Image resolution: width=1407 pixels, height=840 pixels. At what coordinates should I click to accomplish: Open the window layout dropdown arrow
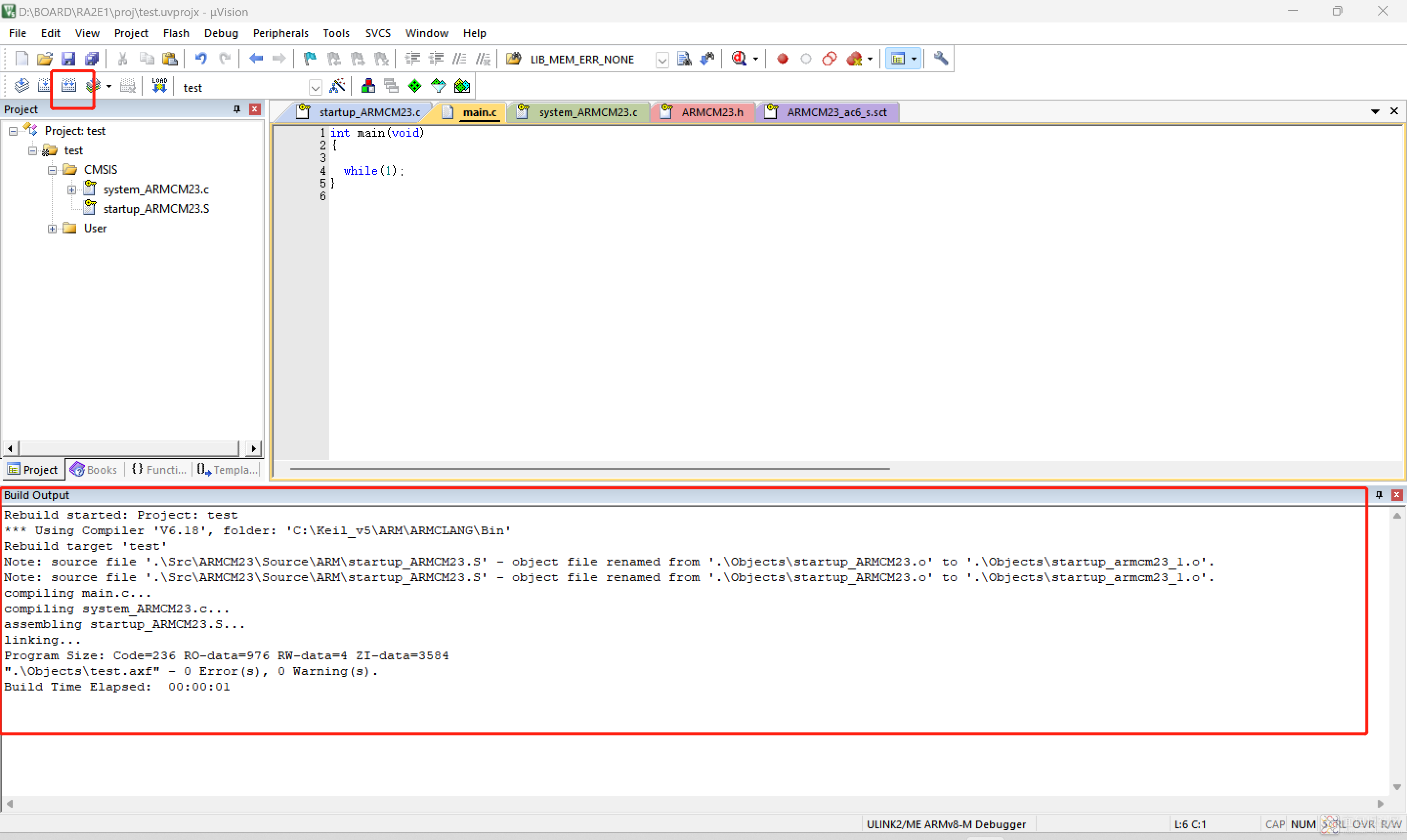coord(914,59)
